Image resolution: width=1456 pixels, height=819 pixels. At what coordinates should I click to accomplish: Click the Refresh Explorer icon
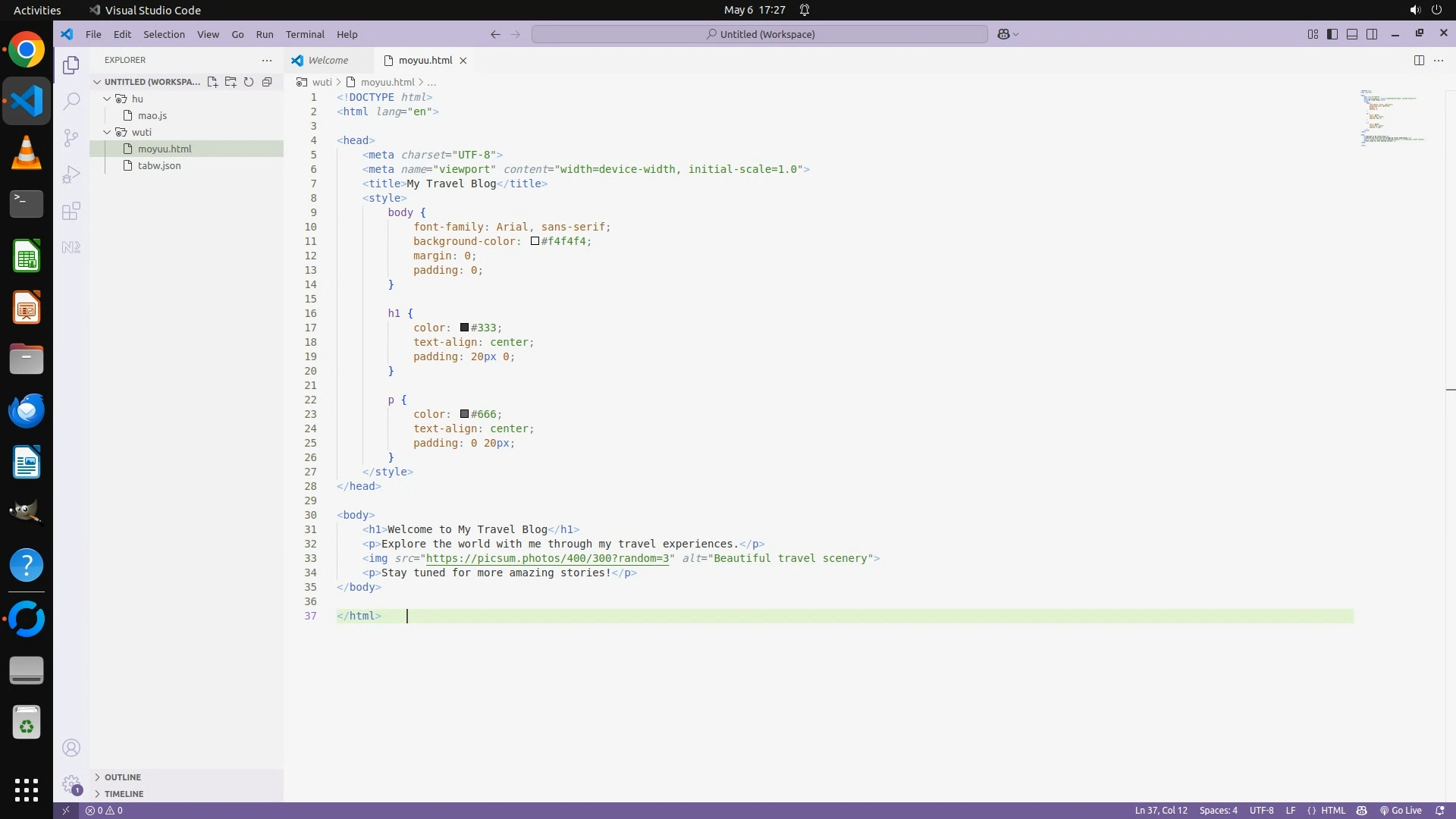(x=249, y=82)
